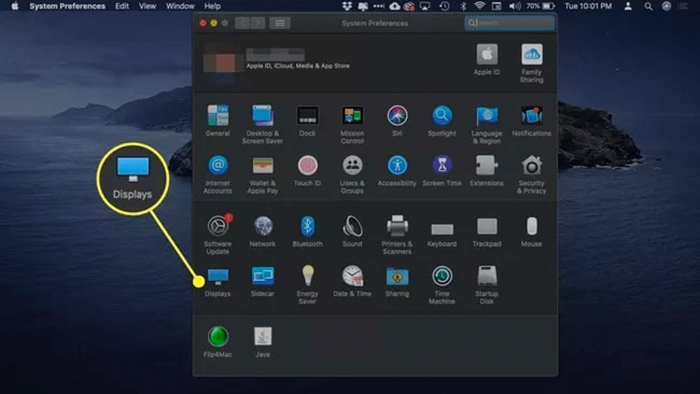700x394 pixels.
Task: Open Software Update with badge
Action: point(218,234)
